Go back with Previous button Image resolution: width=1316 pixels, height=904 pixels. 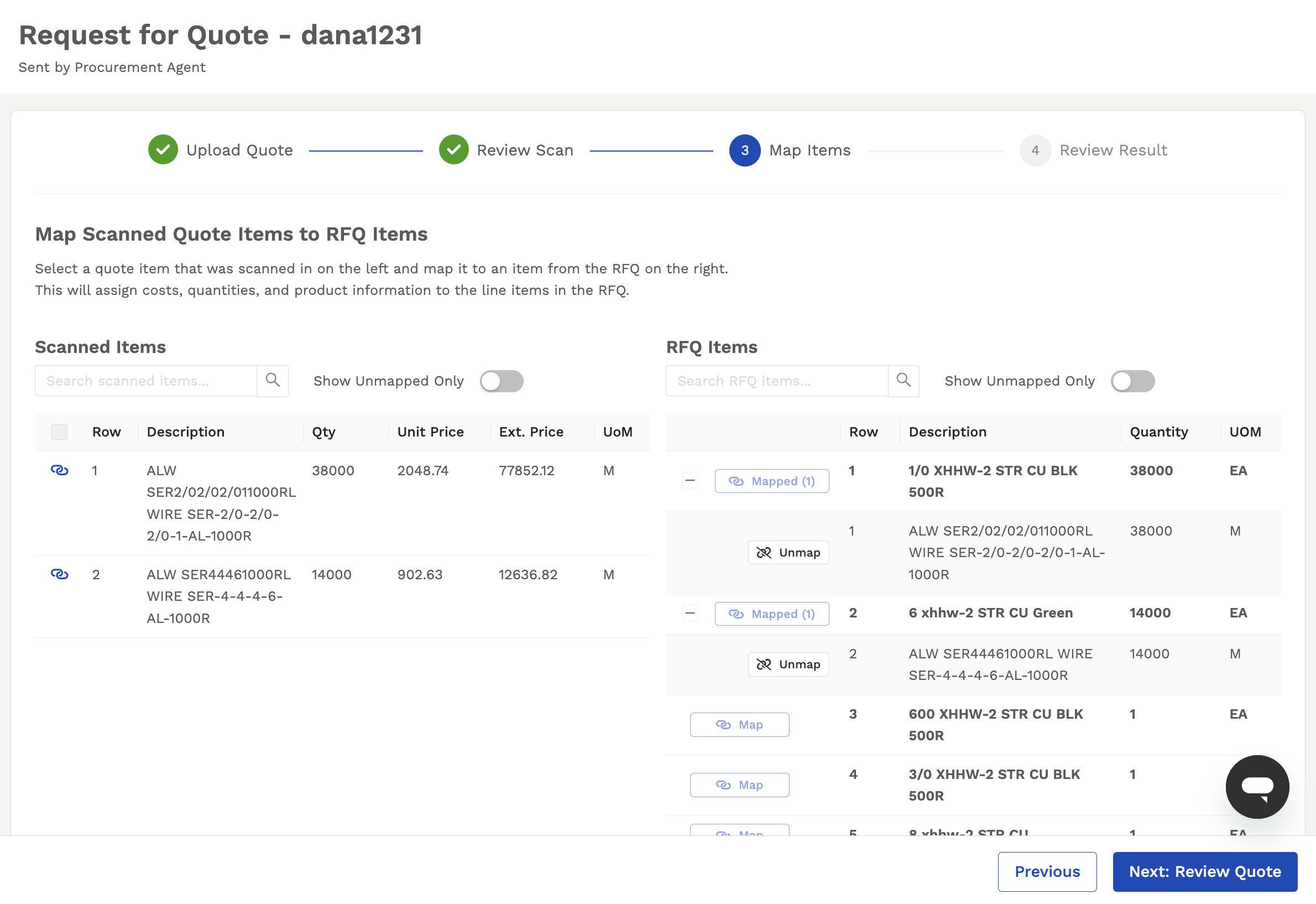point(1047,872)
